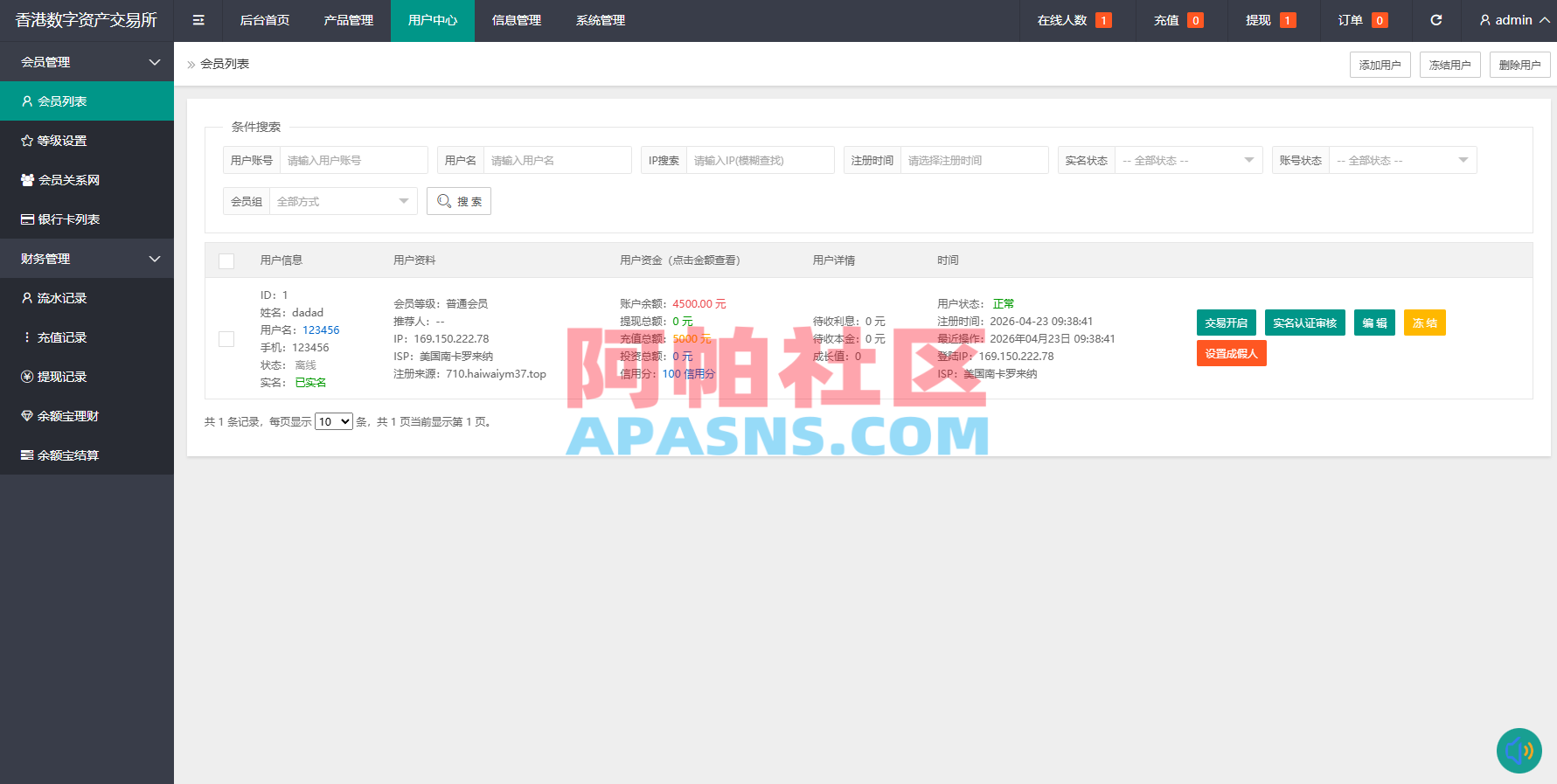Open 银行卡列表 in the sidebar
The image size is (1557, 784).
tap(87, 219)
